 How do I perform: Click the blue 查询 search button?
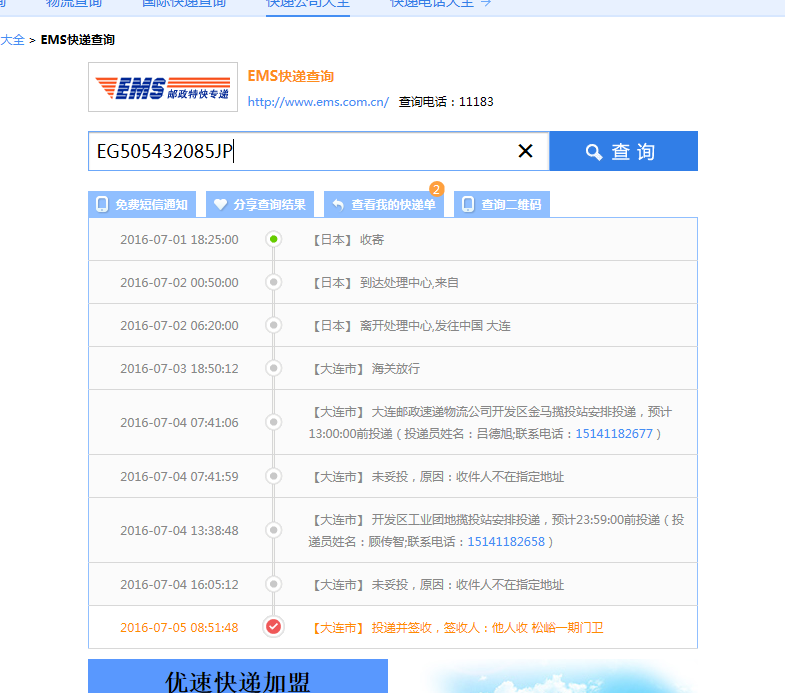pos(623,151)
